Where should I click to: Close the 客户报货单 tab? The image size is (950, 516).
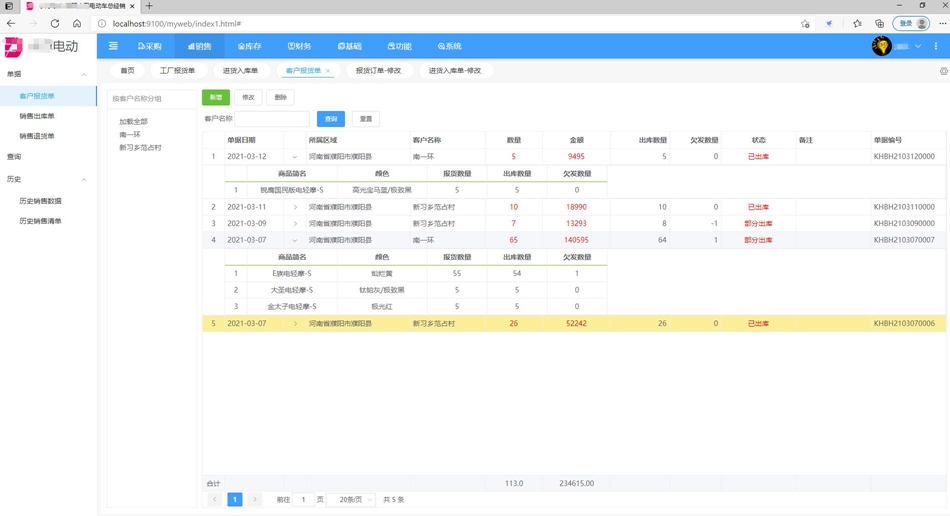(328, 71)
